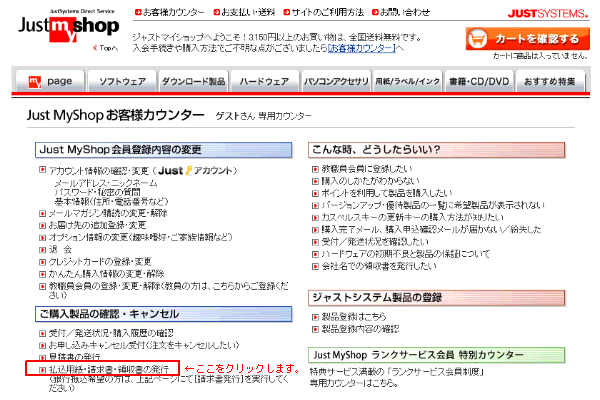Click 専用カウンターはこちら text
This screenshot has width=600, height=400.
coord(354,383)
